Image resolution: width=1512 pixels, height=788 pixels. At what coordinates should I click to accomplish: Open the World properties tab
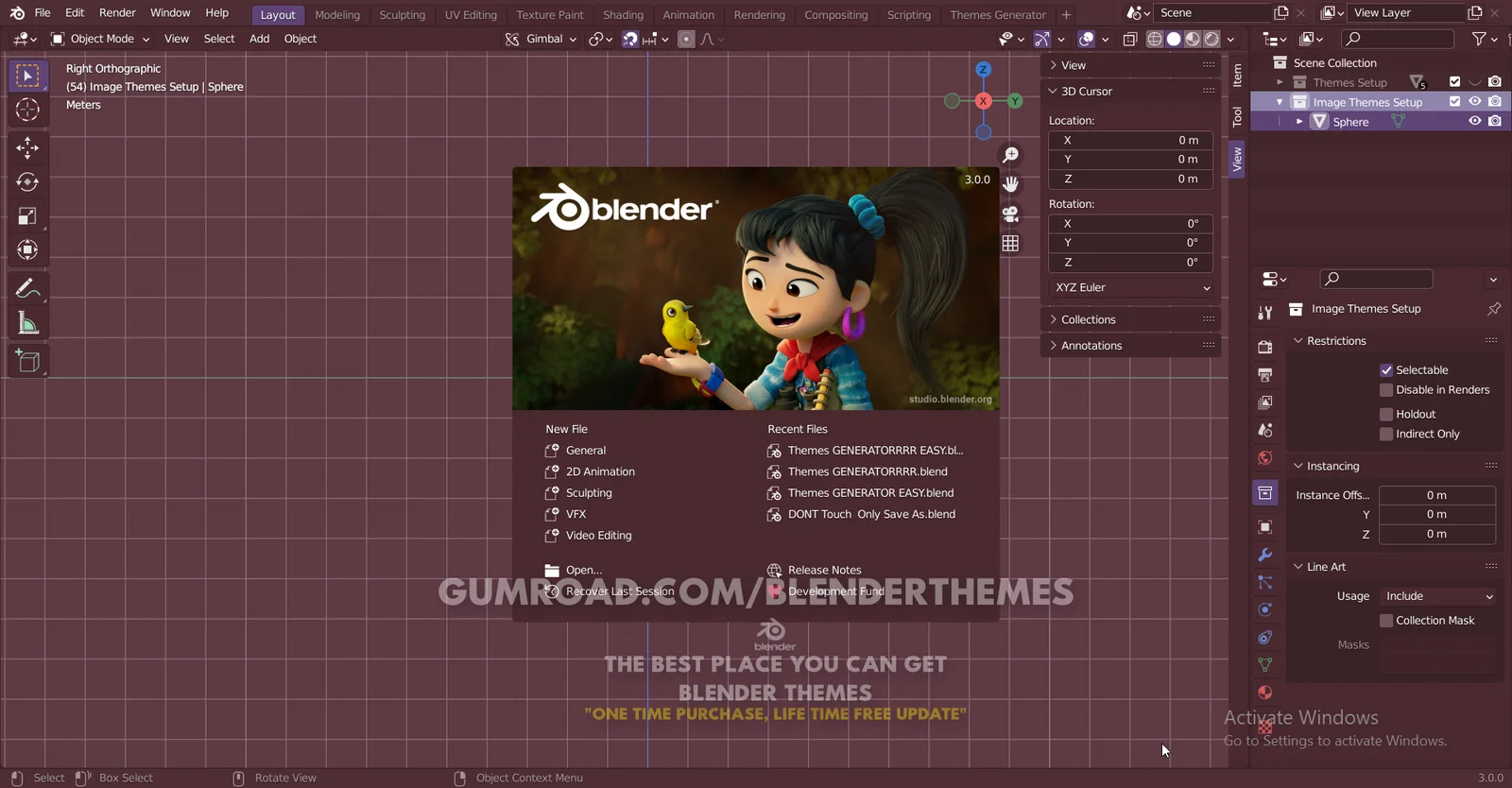click(1265, 458)
